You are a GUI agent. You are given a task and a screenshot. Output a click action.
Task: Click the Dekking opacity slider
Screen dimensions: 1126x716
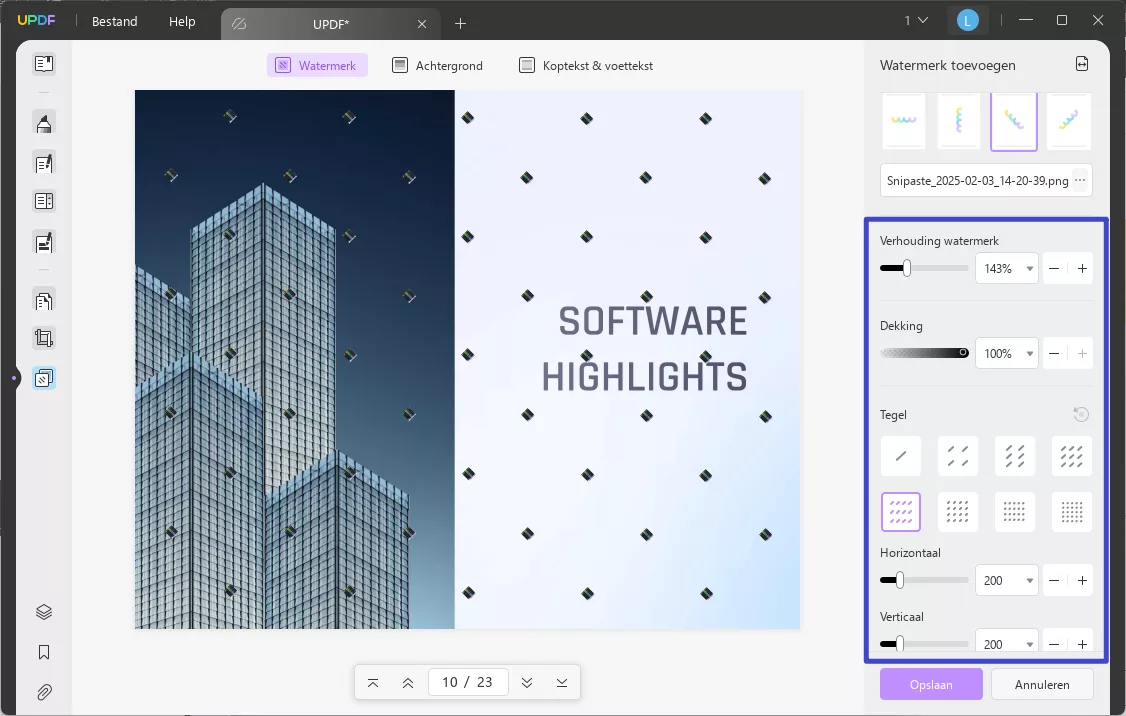(924, 353)
